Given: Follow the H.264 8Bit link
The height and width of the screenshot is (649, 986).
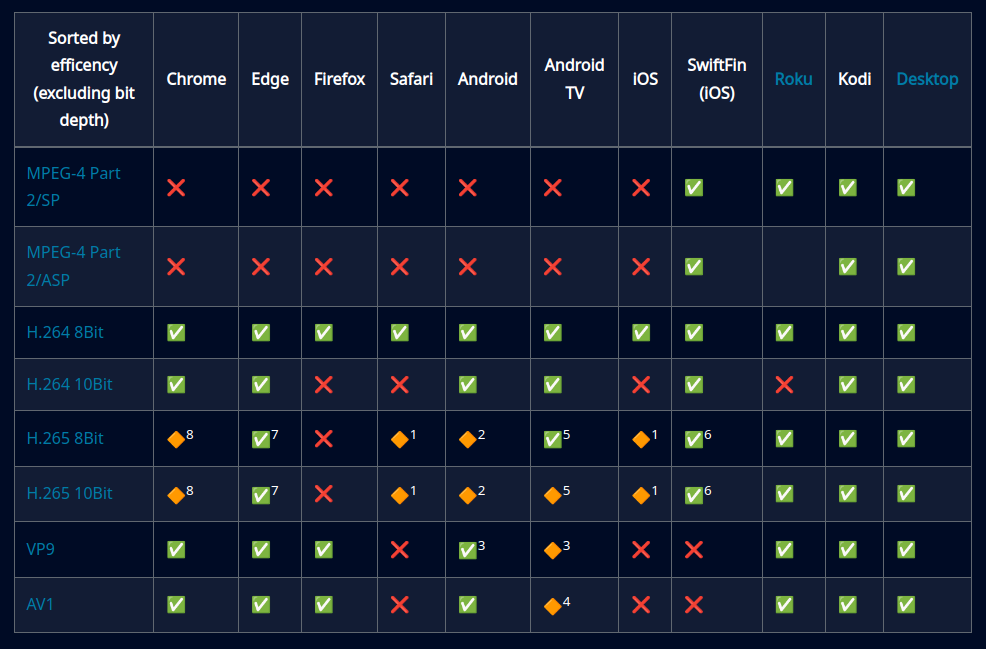Looking at the screenshot, I should pyautogui.click(x=65, y=333).
